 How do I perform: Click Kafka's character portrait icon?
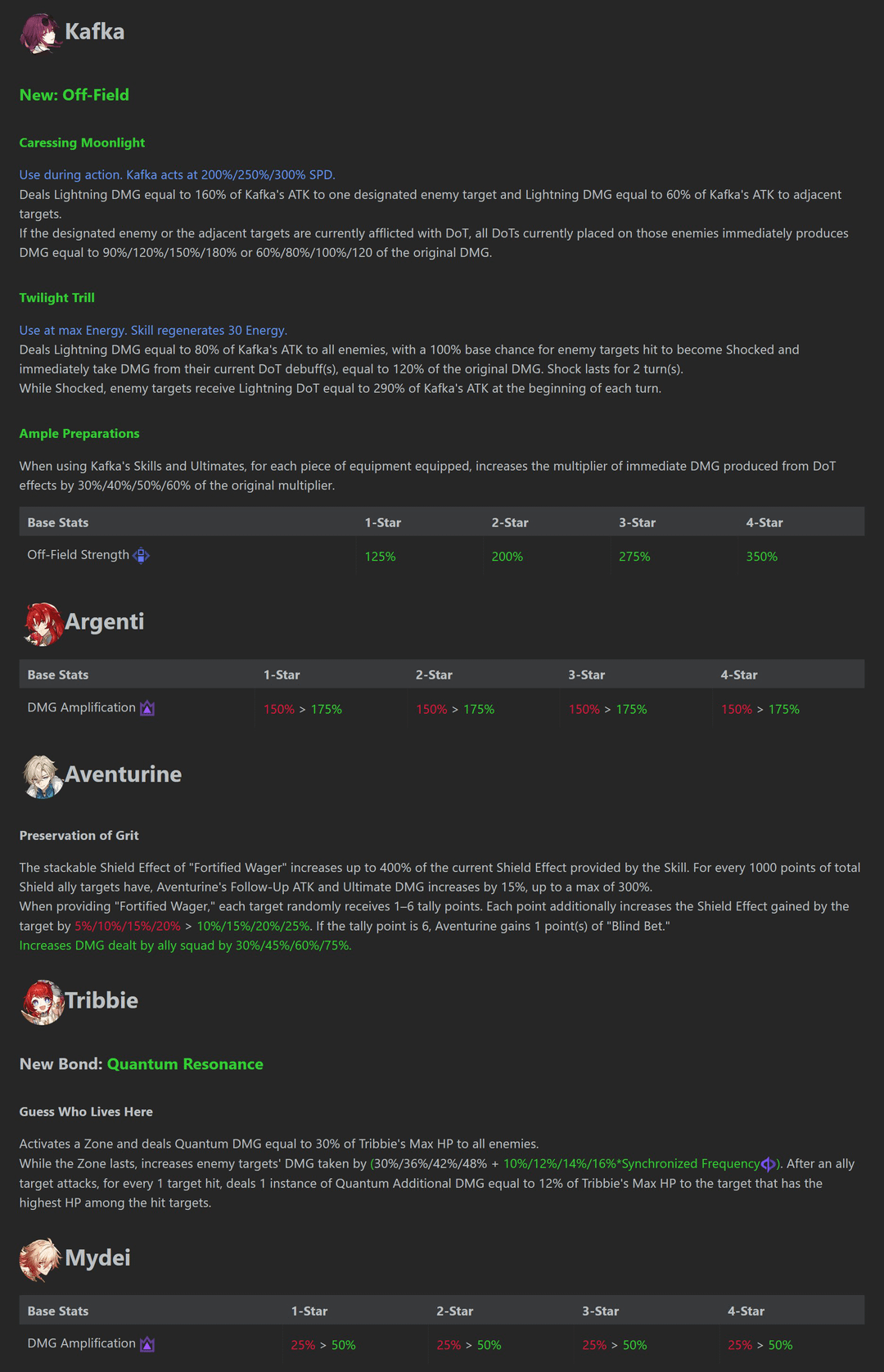point(41,34)
